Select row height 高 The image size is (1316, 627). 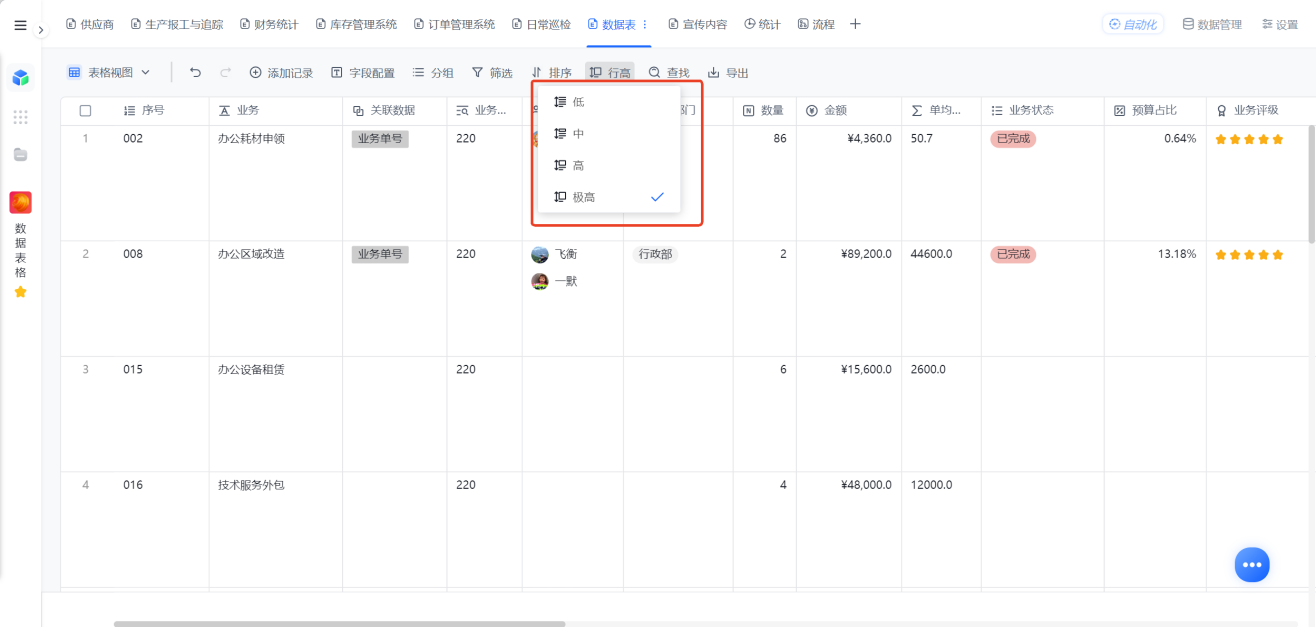609,166
